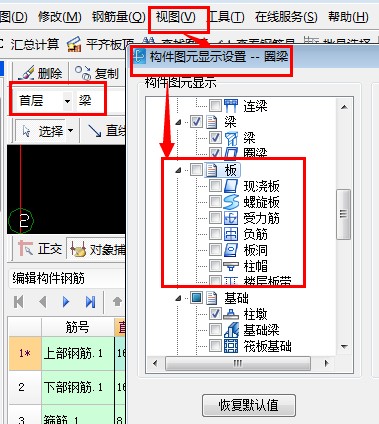Check the 柱帽 checkbox

[215, 265]
